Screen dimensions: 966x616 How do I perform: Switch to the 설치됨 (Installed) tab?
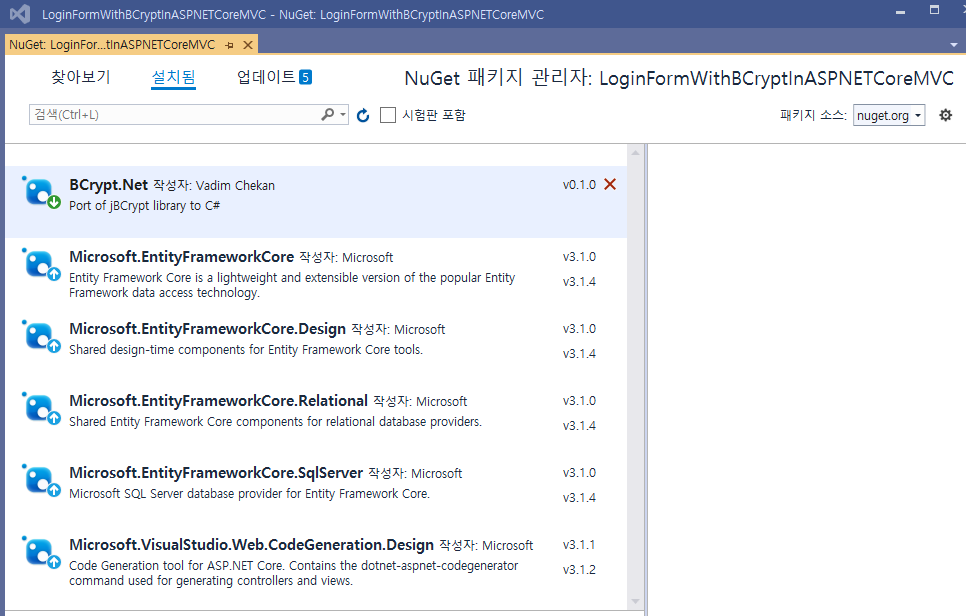pos(174,77)
